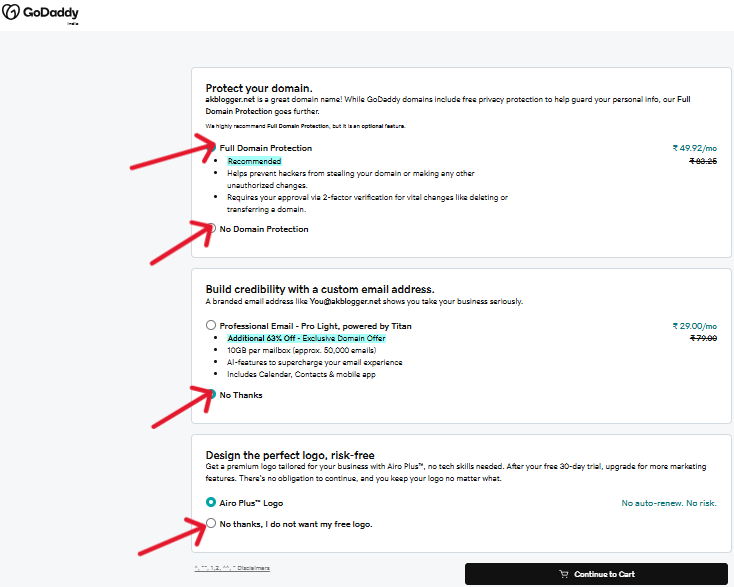Click the 10GB per mailbox bullet text

coord(301,350)
